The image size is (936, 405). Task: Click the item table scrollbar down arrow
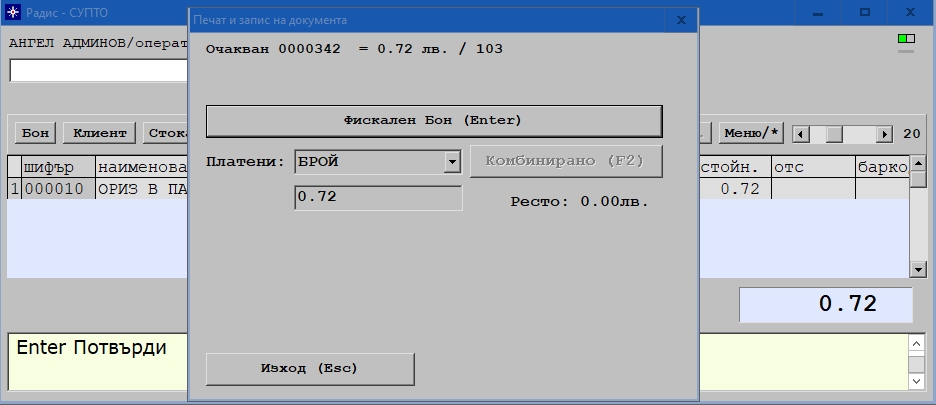[x=917, y=269]
